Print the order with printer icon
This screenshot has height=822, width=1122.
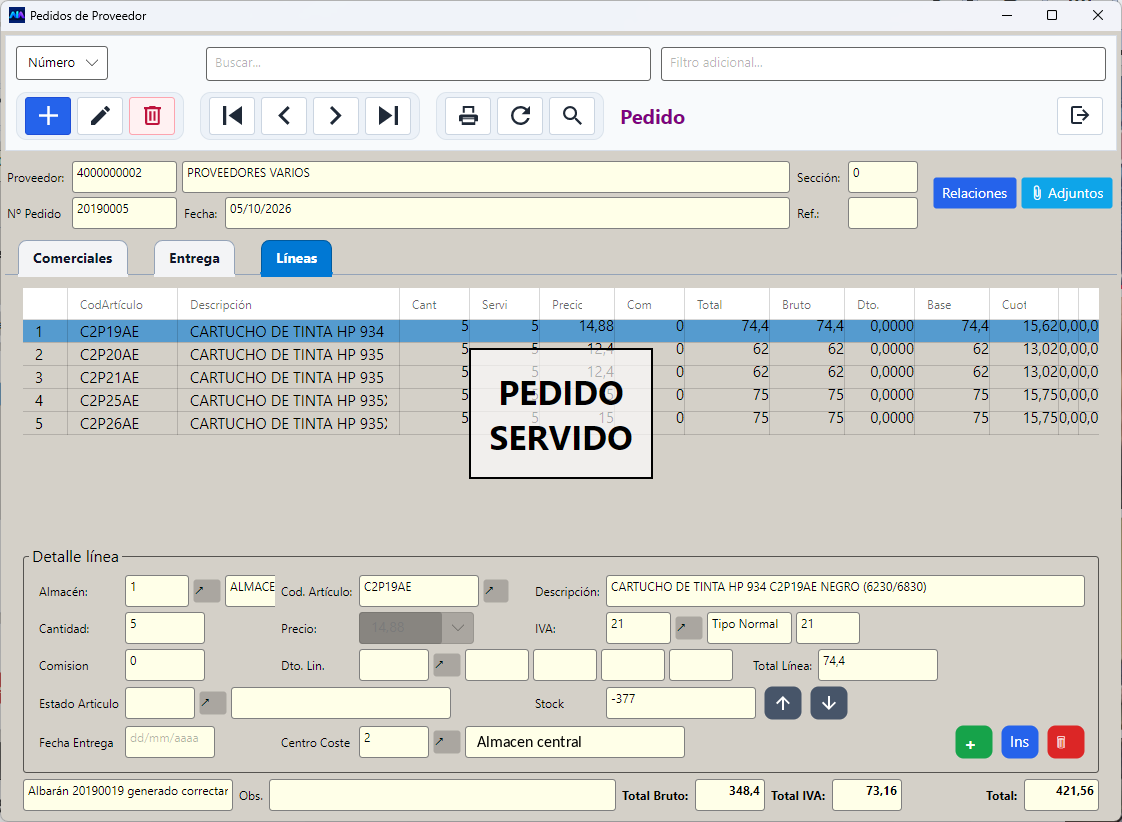468,116
